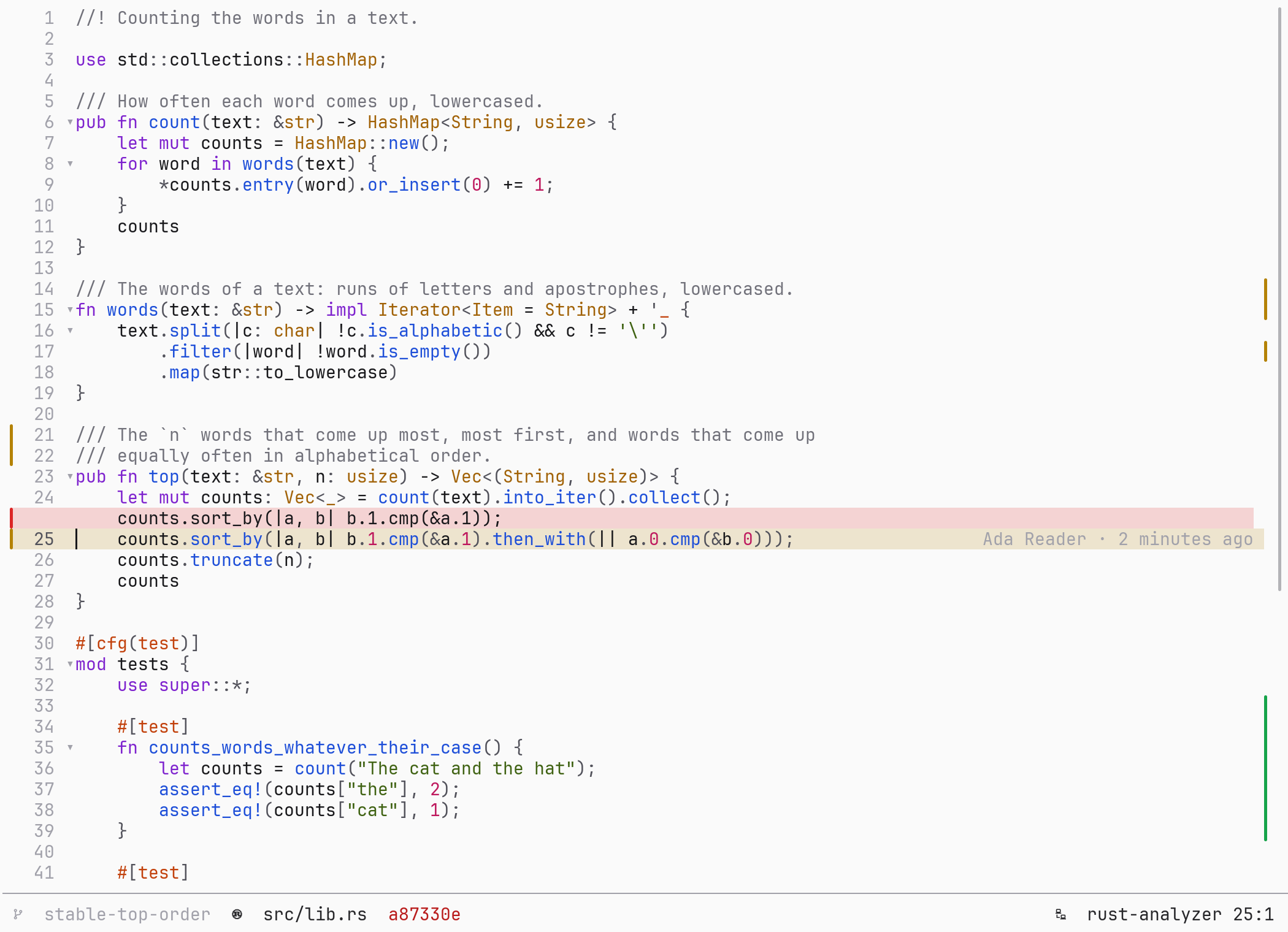Click the modified gutter marker on line 25
1288x932 pixels.
tap(12, 539)
